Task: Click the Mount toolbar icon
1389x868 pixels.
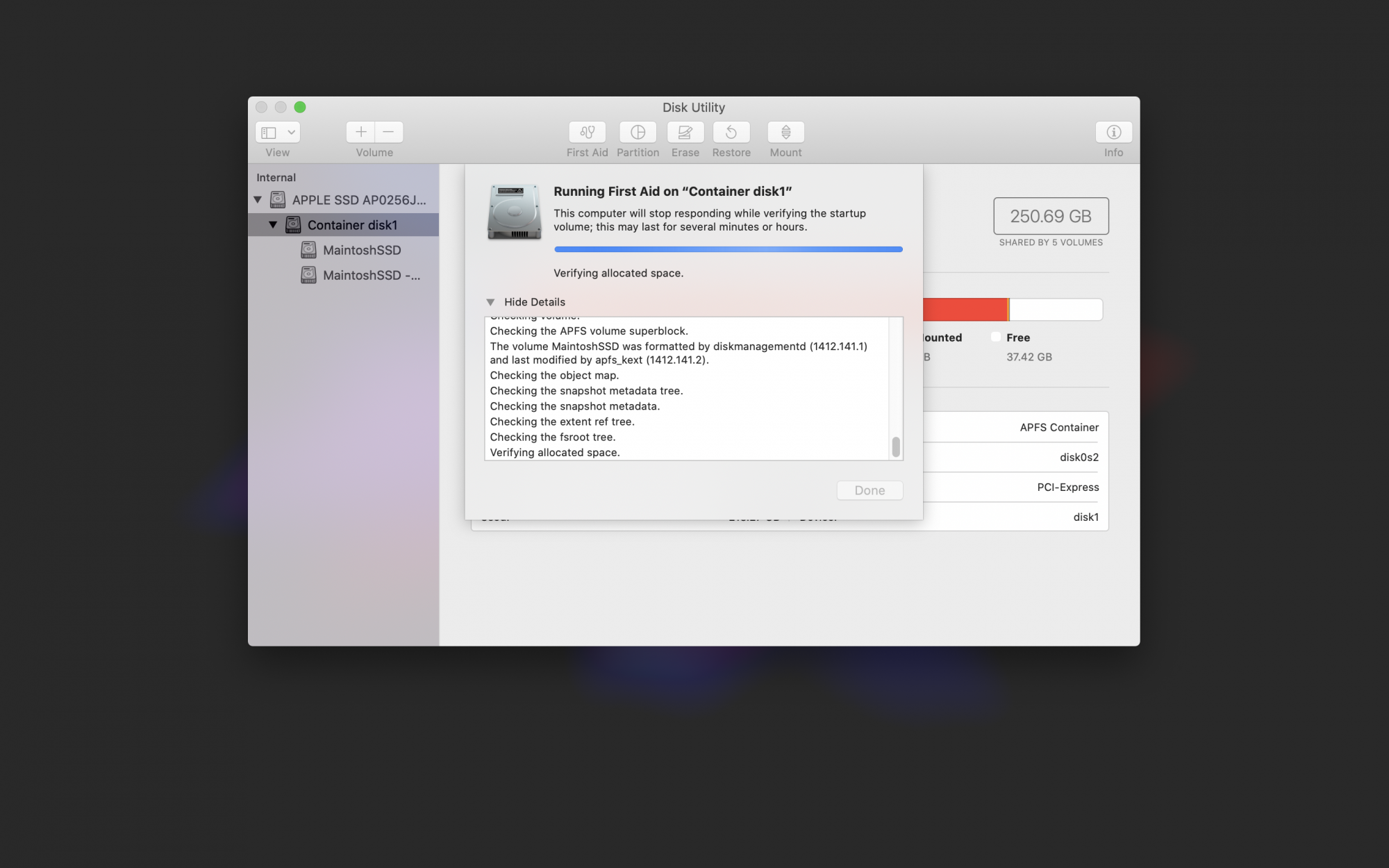Action: click(x=785, y=132)
